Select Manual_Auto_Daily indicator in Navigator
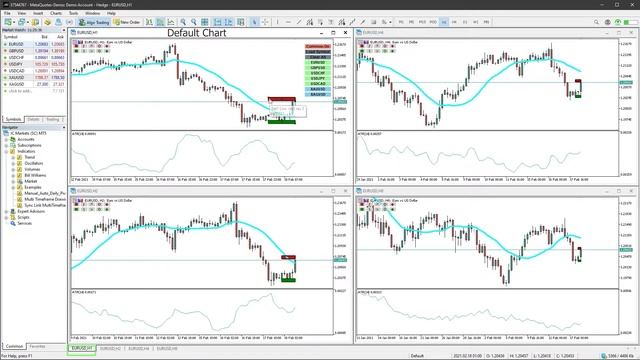The image size is (640, 360). point(45,193)
